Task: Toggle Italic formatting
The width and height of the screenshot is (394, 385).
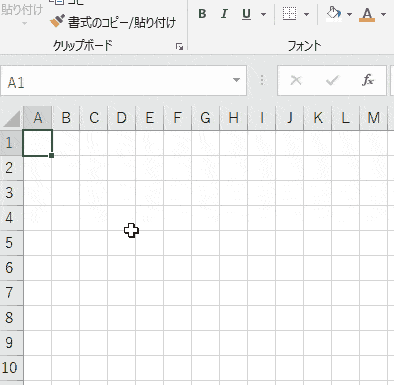Action: coord(224,14)
